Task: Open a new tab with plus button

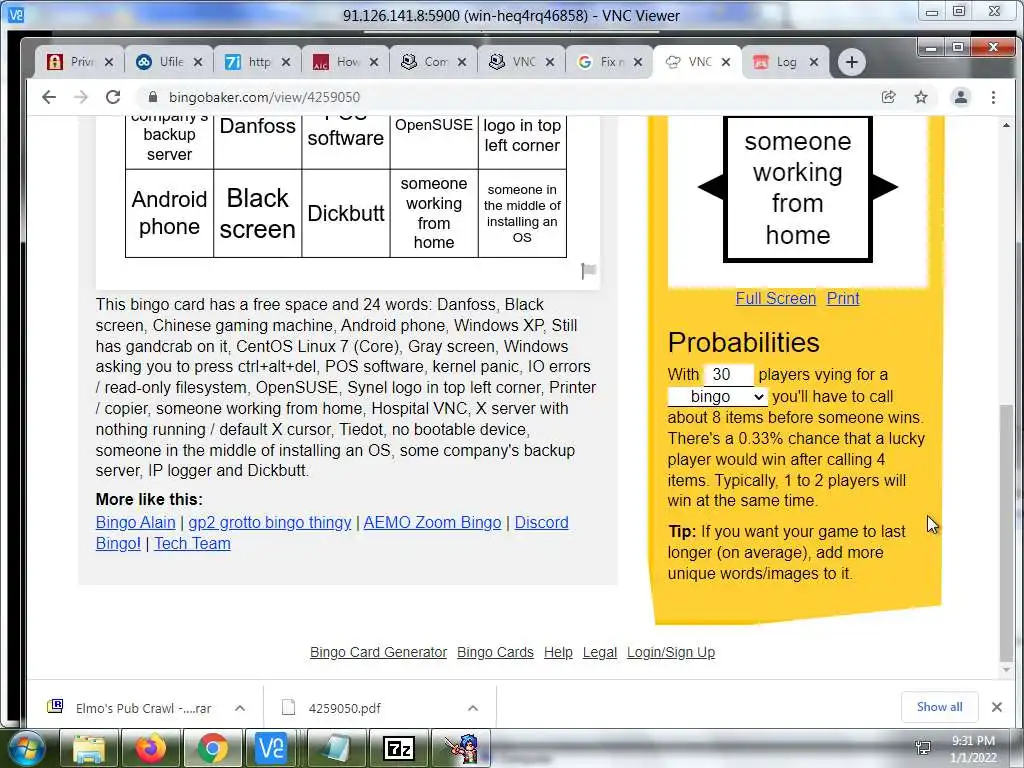Action: click(852, 62)
